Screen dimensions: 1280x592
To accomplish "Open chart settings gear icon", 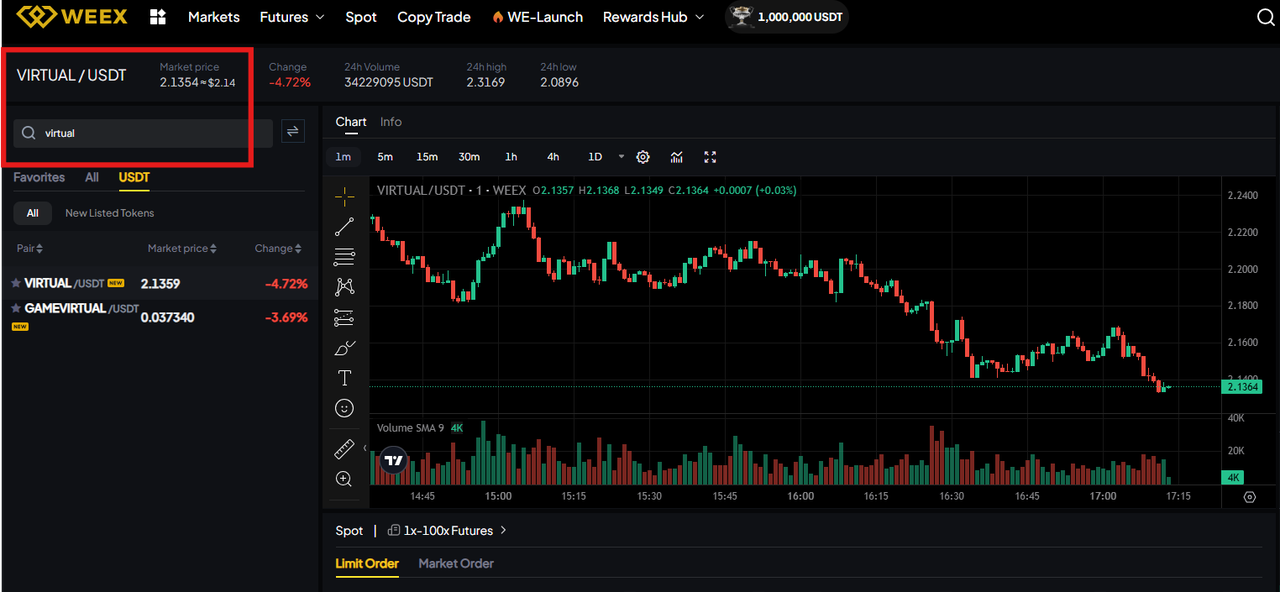I will [x=643, y=157].
